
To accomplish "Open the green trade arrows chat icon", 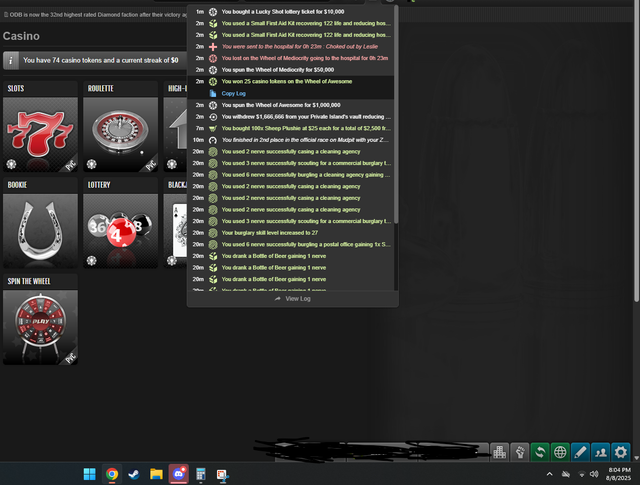I will tap(540, 452).
